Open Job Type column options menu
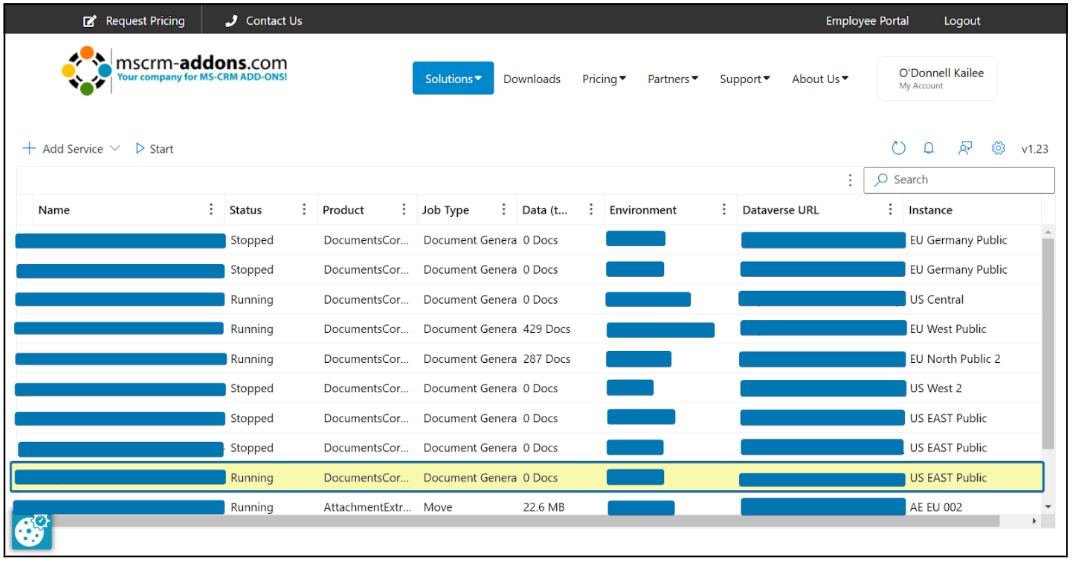The width and height of the screenshot is (1074, 562). [503, 210]
